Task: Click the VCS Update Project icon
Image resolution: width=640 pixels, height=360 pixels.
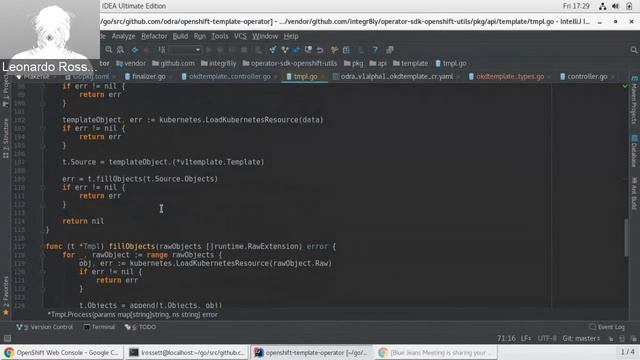Action: 273,50
